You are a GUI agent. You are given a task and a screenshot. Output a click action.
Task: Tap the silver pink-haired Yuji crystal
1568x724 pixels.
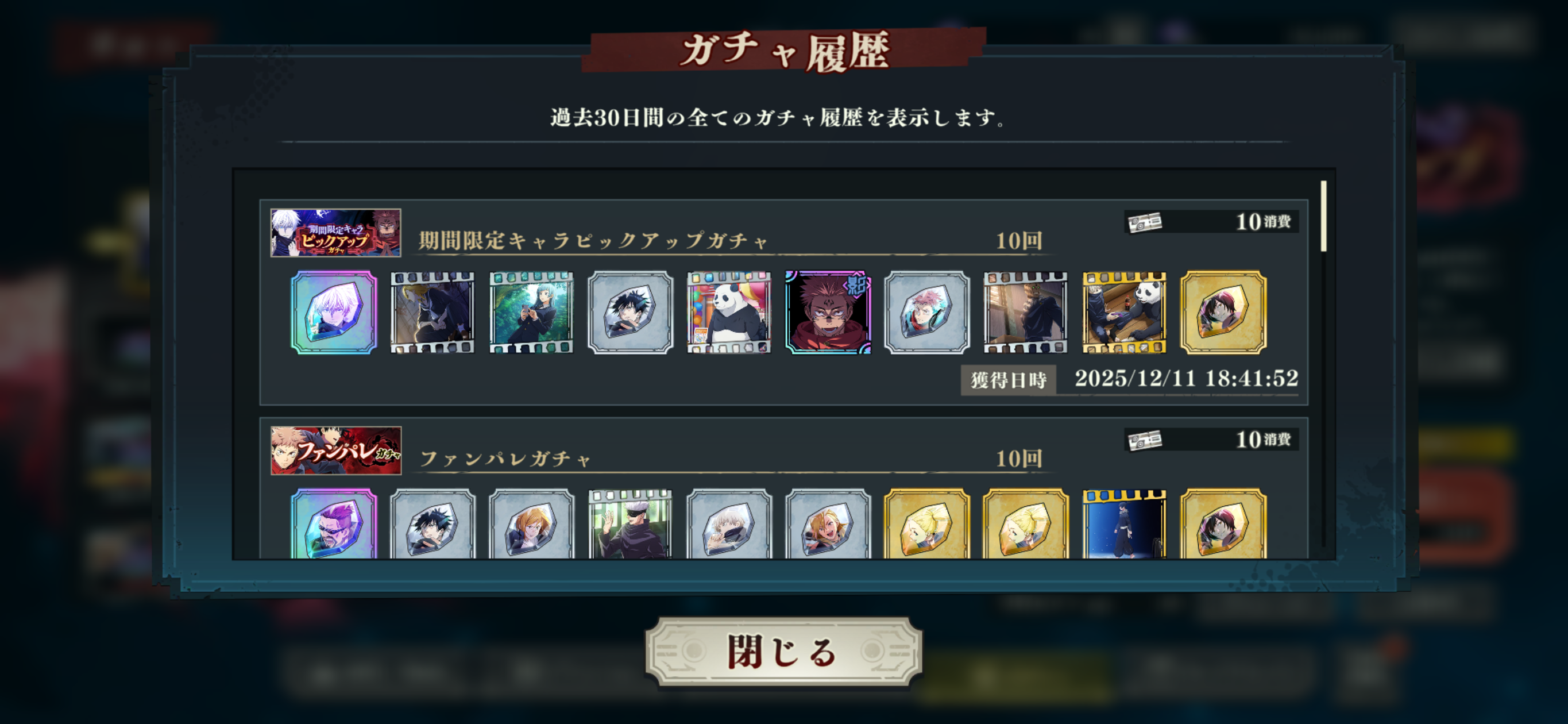926,313
